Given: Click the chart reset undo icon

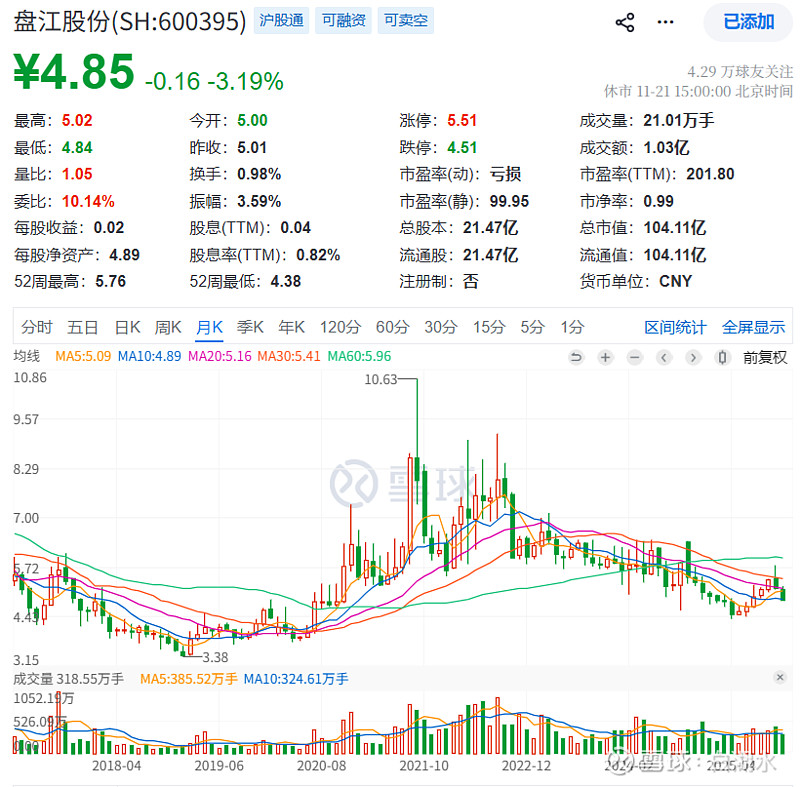Looking at the screenshot, I should coord(576,358).
